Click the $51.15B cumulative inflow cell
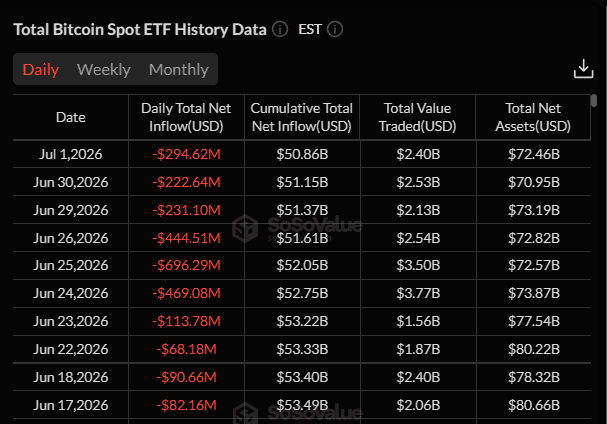The image size is (607, 424). pos(302,182)
